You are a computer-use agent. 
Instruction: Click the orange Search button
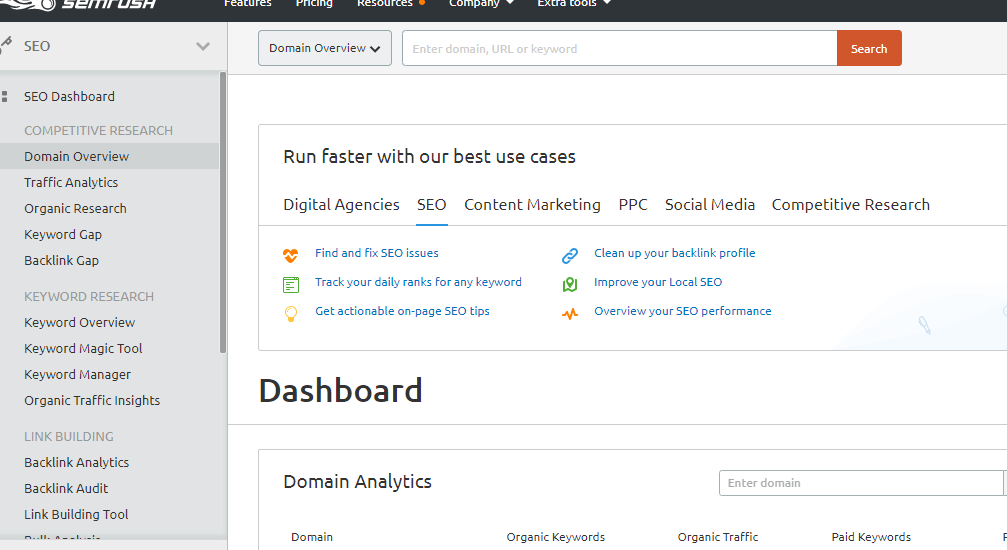[869, 48]
